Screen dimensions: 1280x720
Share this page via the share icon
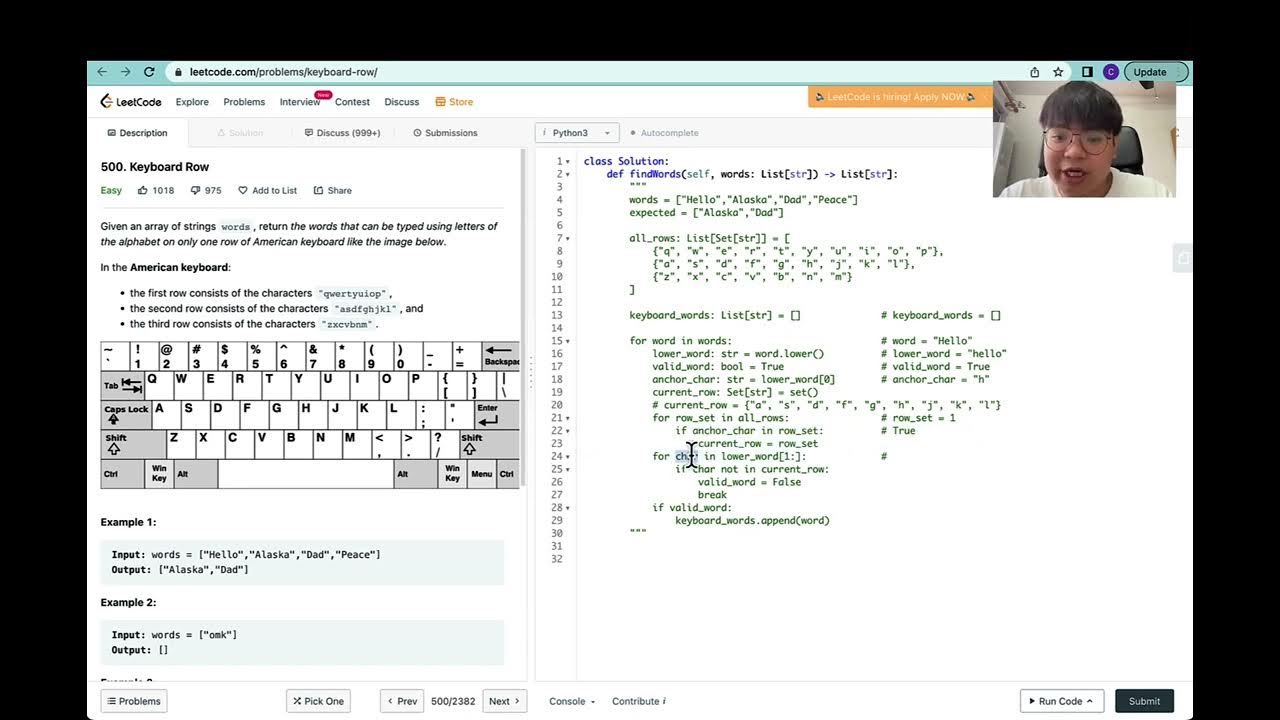tap(1034, 72)
